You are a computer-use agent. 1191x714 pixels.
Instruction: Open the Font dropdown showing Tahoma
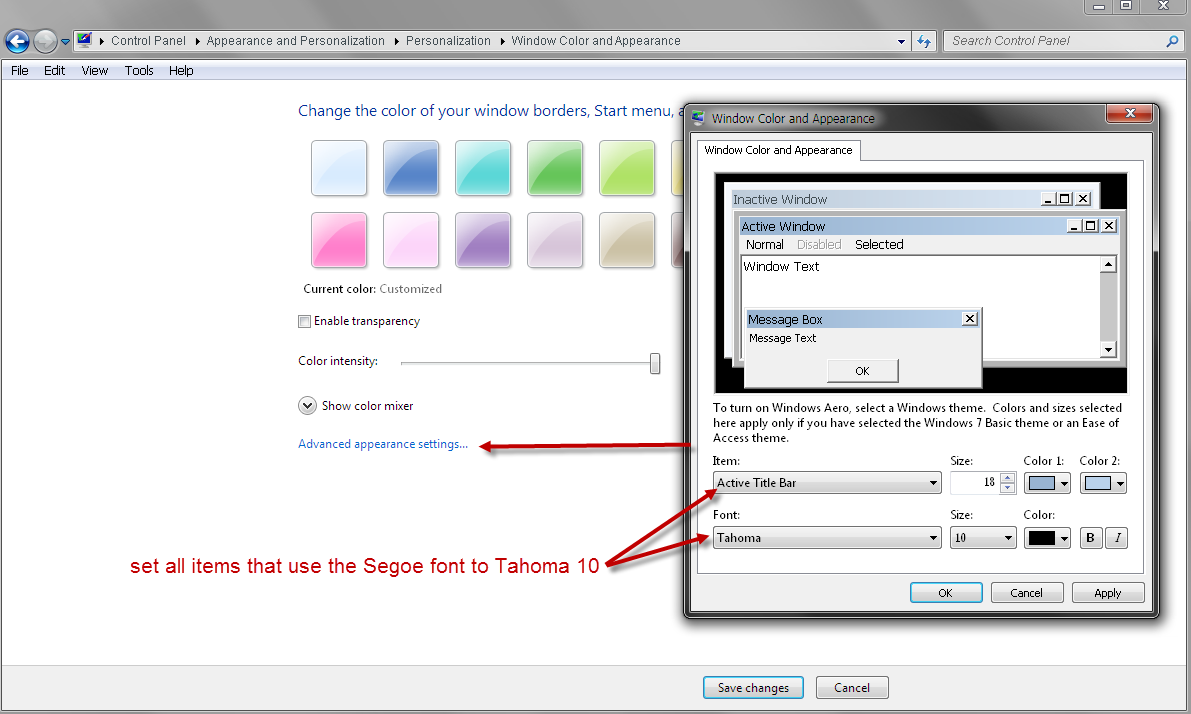tap(827, 538)
